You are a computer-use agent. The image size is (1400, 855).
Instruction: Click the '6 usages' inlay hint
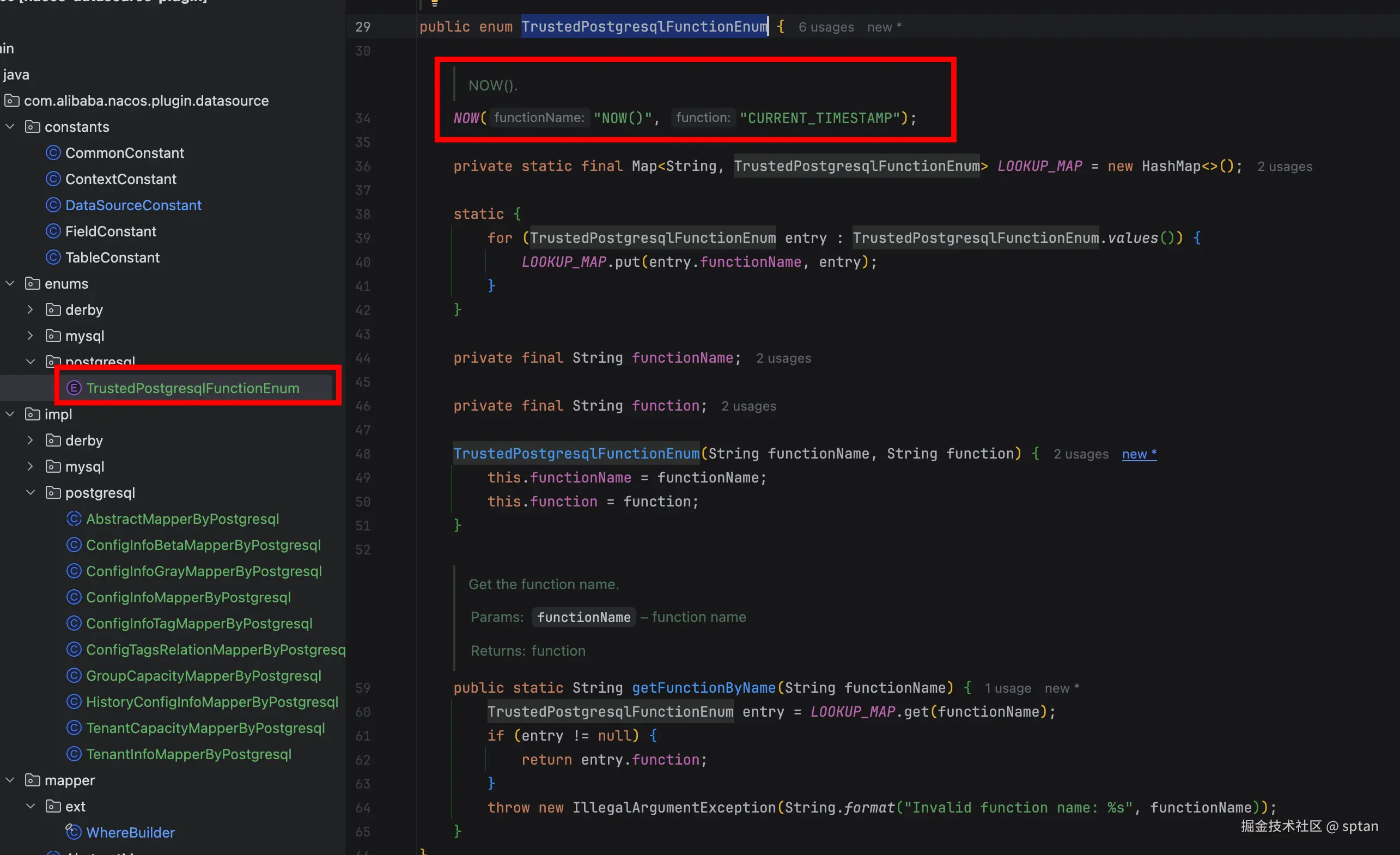click(x=826, y=27)
